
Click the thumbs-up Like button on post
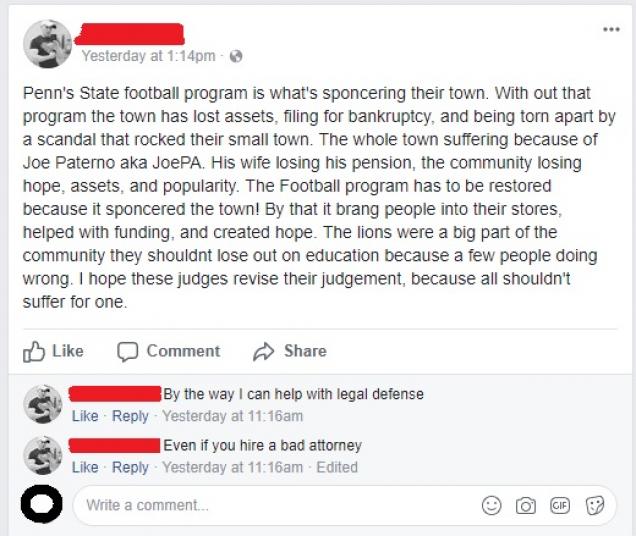coord(53,351)
